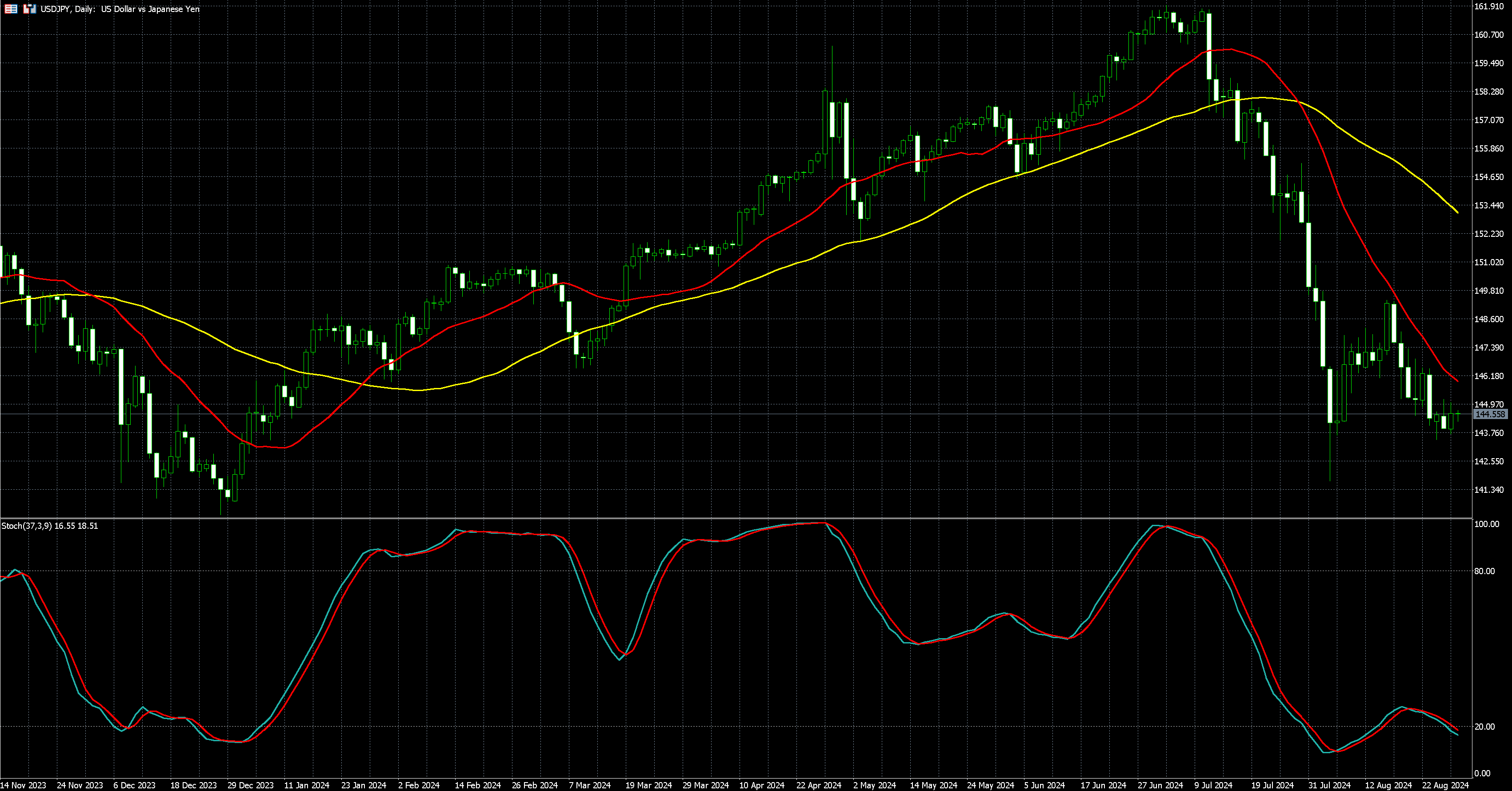Click the 161.910 price scale label
This screenshot has width=1512, height=791.
[1488, 7]
